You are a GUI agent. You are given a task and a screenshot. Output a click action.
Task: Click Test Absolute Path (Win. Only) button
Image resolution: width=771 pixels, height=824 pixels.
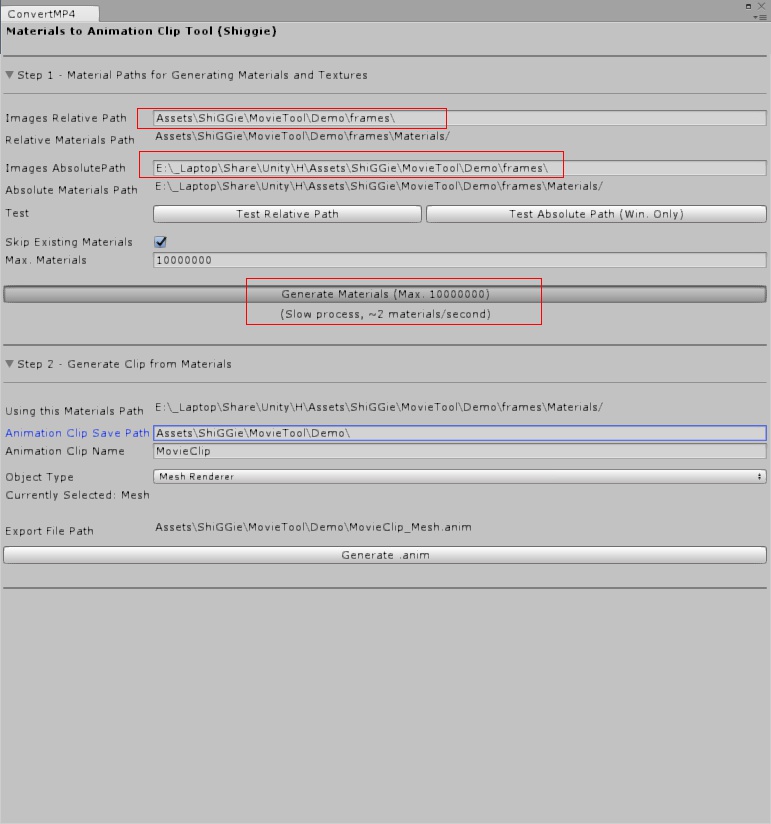point(596,214)
